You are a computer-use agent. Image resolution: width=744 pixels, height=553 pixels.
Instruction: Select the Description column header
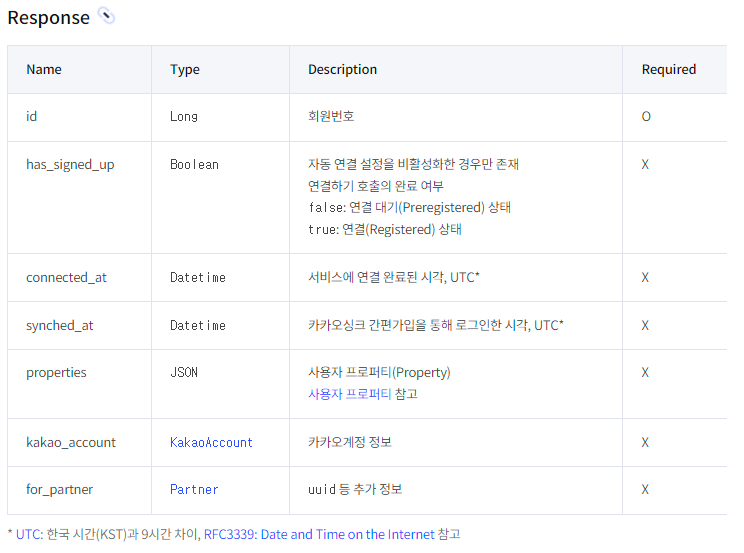pyautogui.click(x=342, y=70)
